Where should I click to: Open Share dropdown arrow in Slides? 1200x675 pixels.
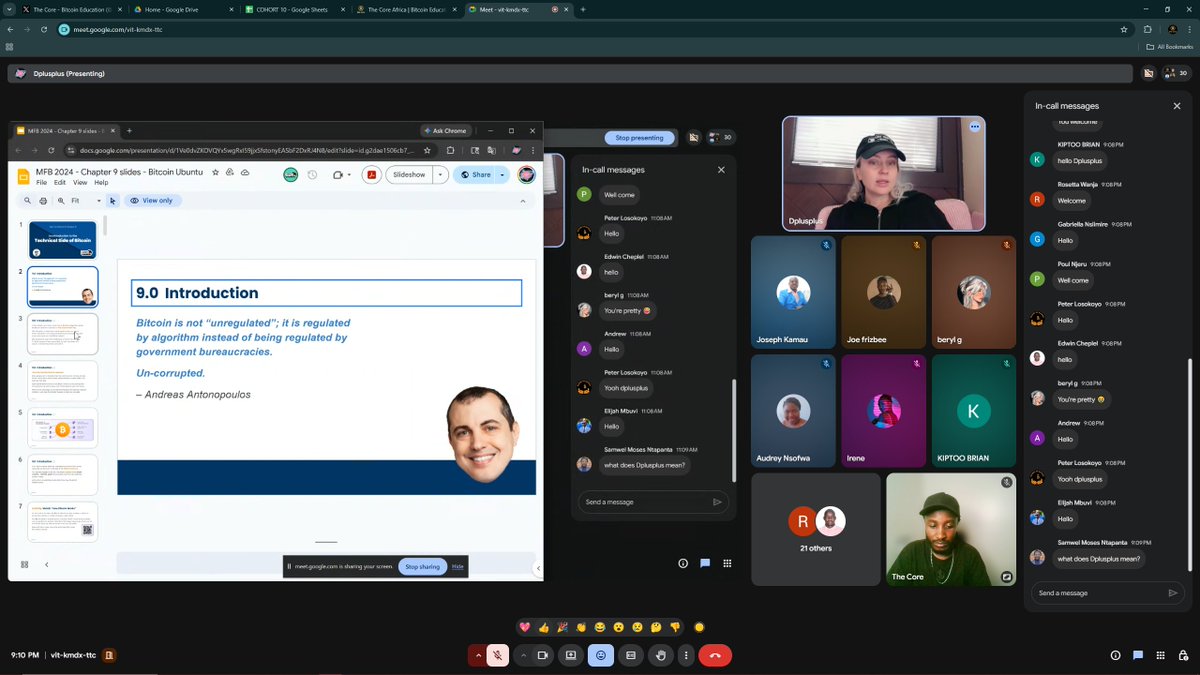tap(503, 174)
